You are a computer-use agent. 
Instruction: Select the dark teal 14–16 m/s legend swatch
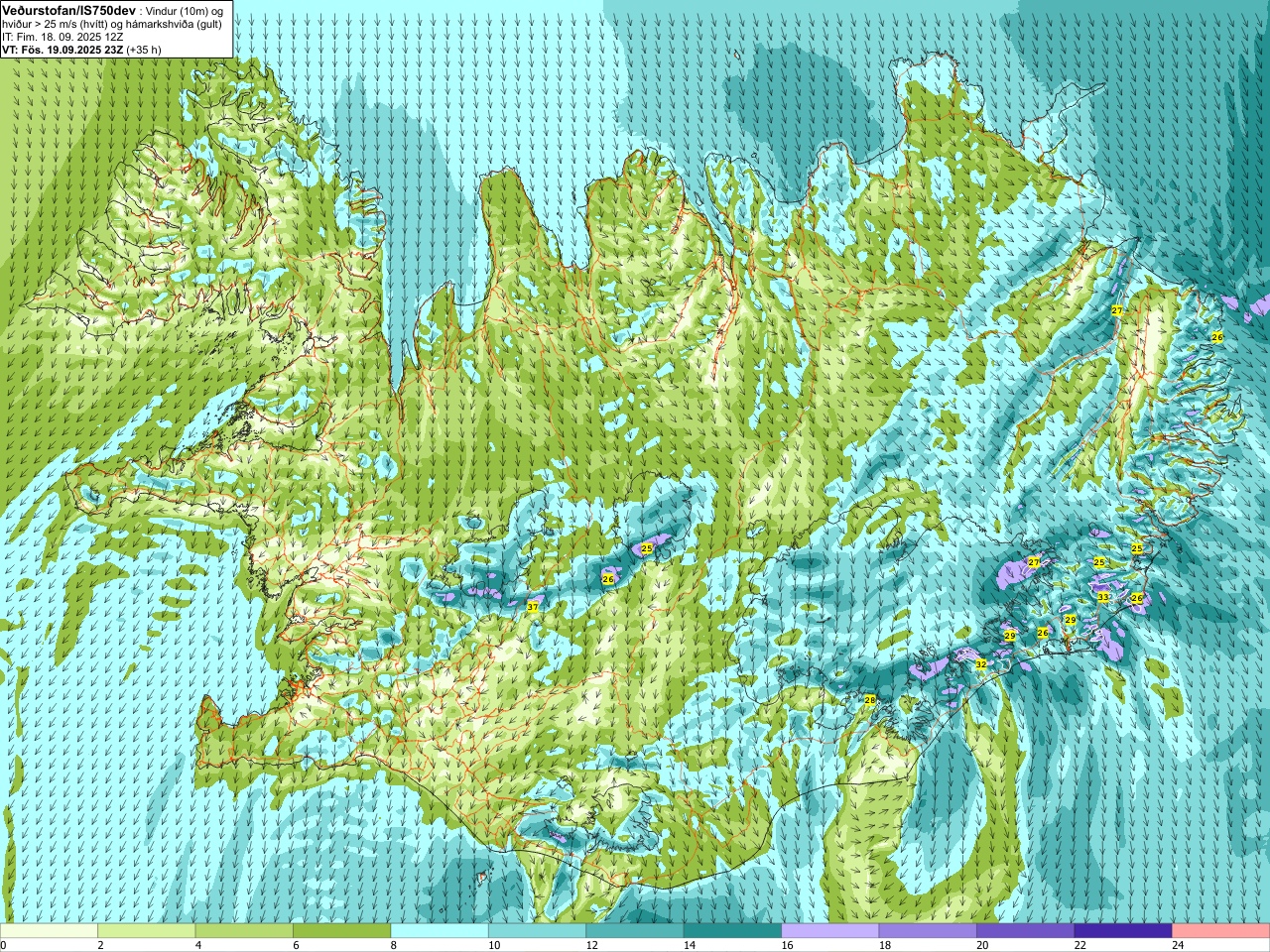(x=732, y=931)
